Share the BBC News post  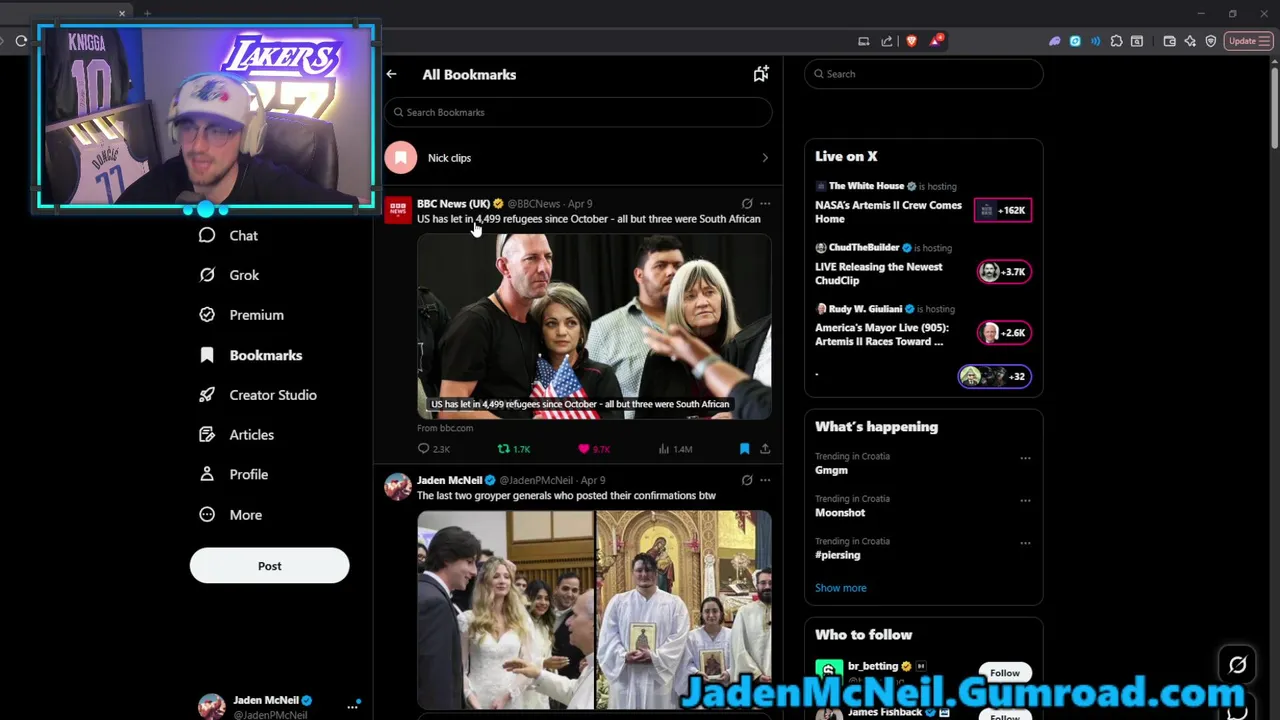765,449
